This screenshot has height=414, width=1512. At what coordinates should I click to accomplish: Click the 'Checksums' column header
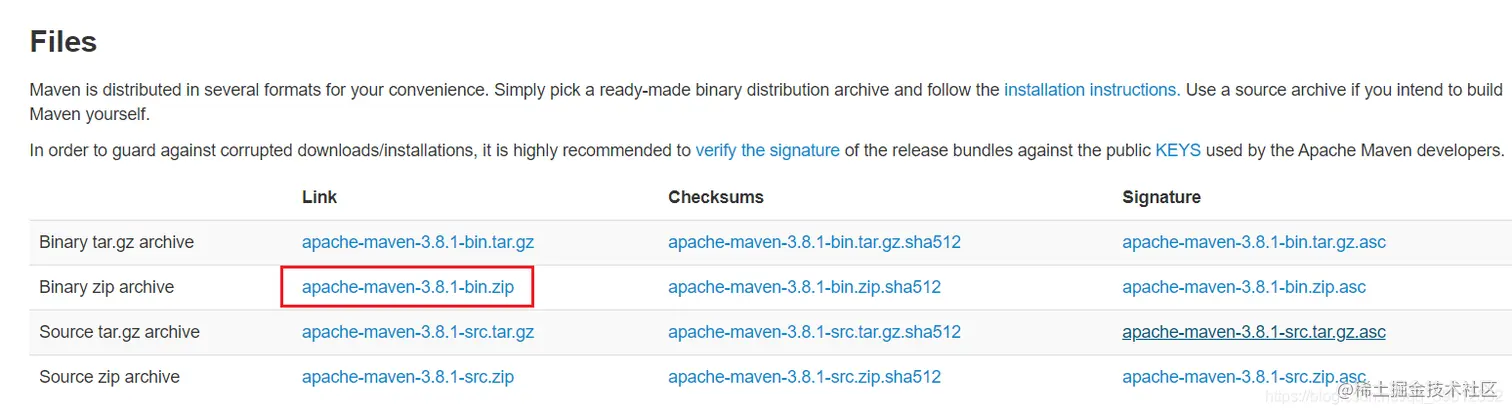[715, 197]
